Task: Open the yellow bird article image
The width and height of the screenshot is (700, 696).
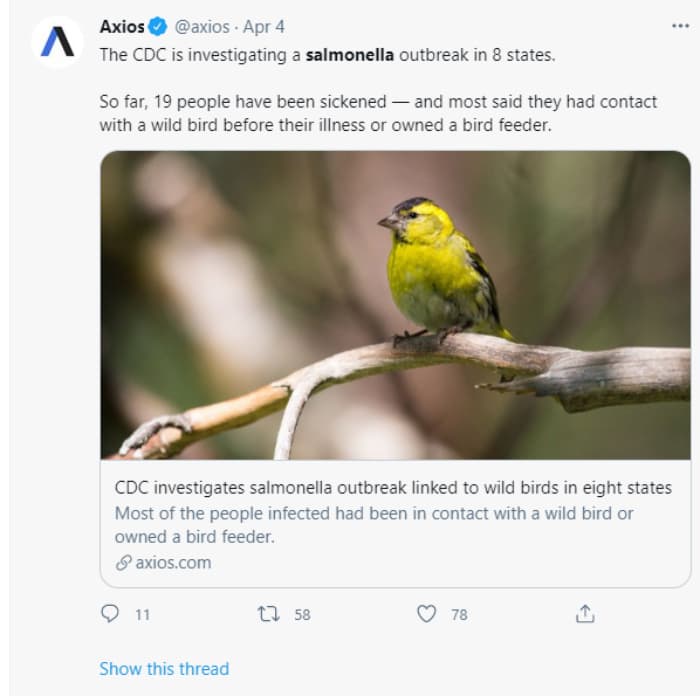Action: [x=395, y=304]
